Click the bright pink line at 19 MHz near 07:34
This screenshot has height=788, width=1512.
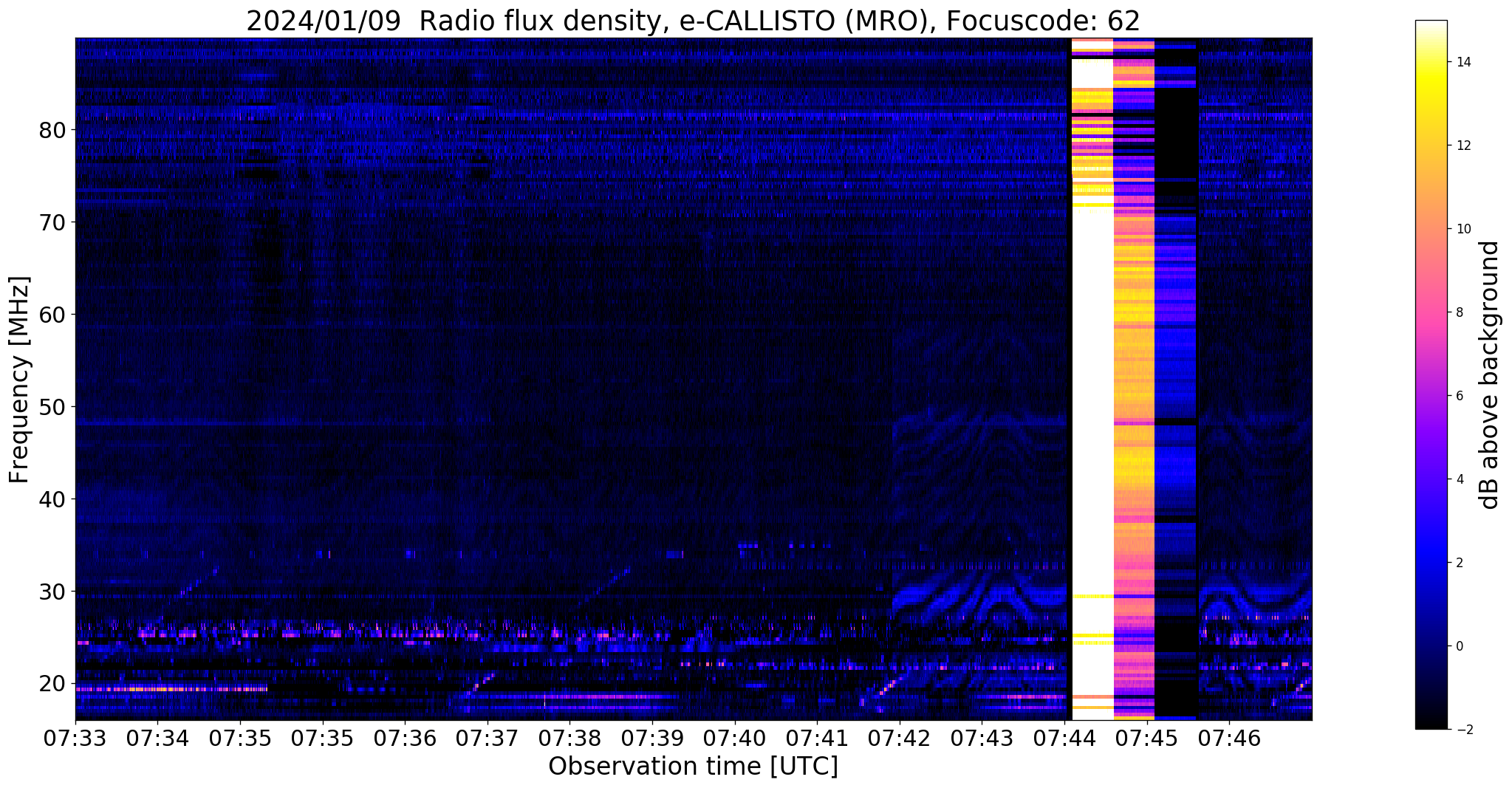(171, 689)
